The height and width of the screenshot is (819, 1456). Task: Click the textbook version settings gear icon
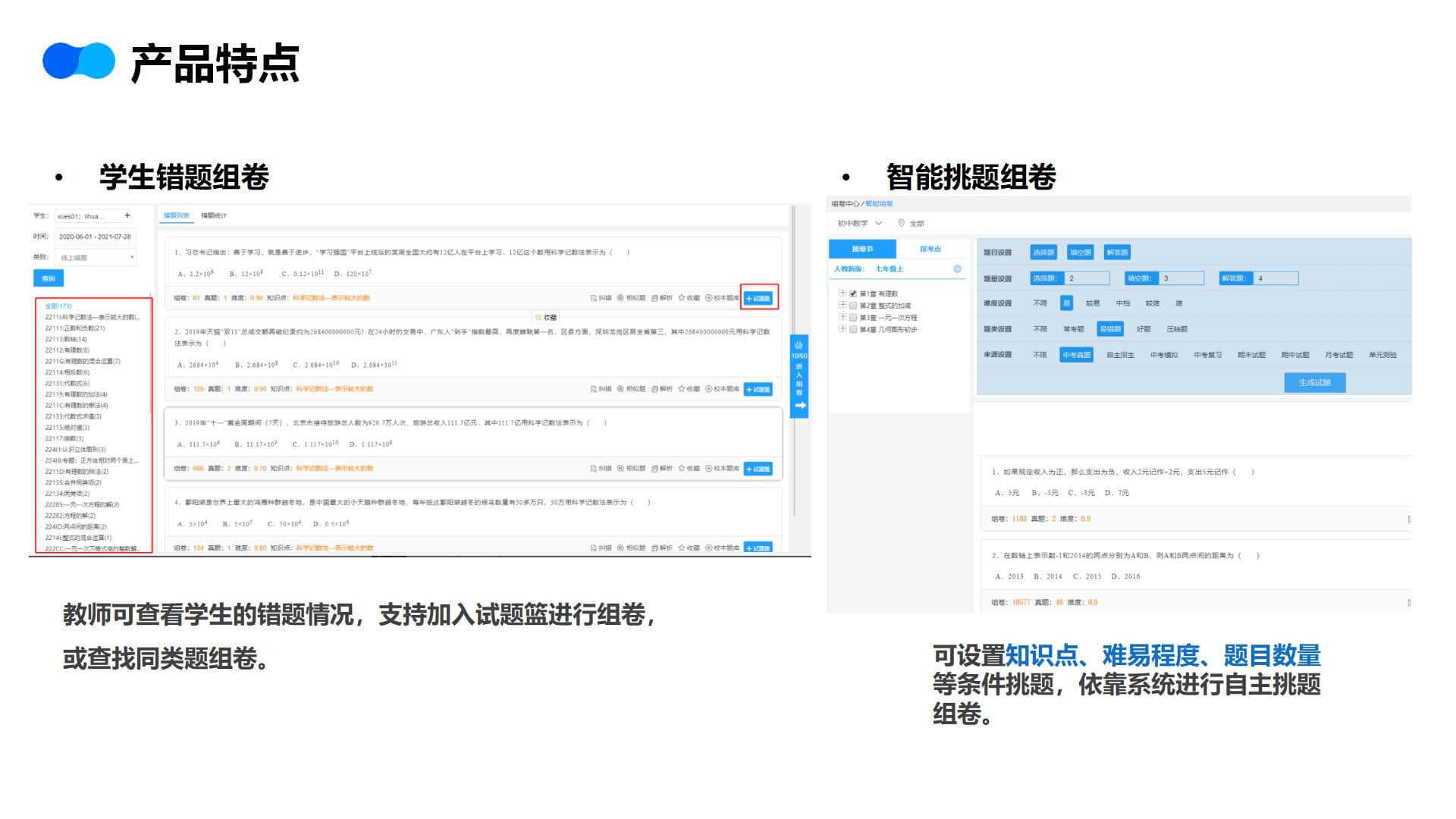click(957, 269)
